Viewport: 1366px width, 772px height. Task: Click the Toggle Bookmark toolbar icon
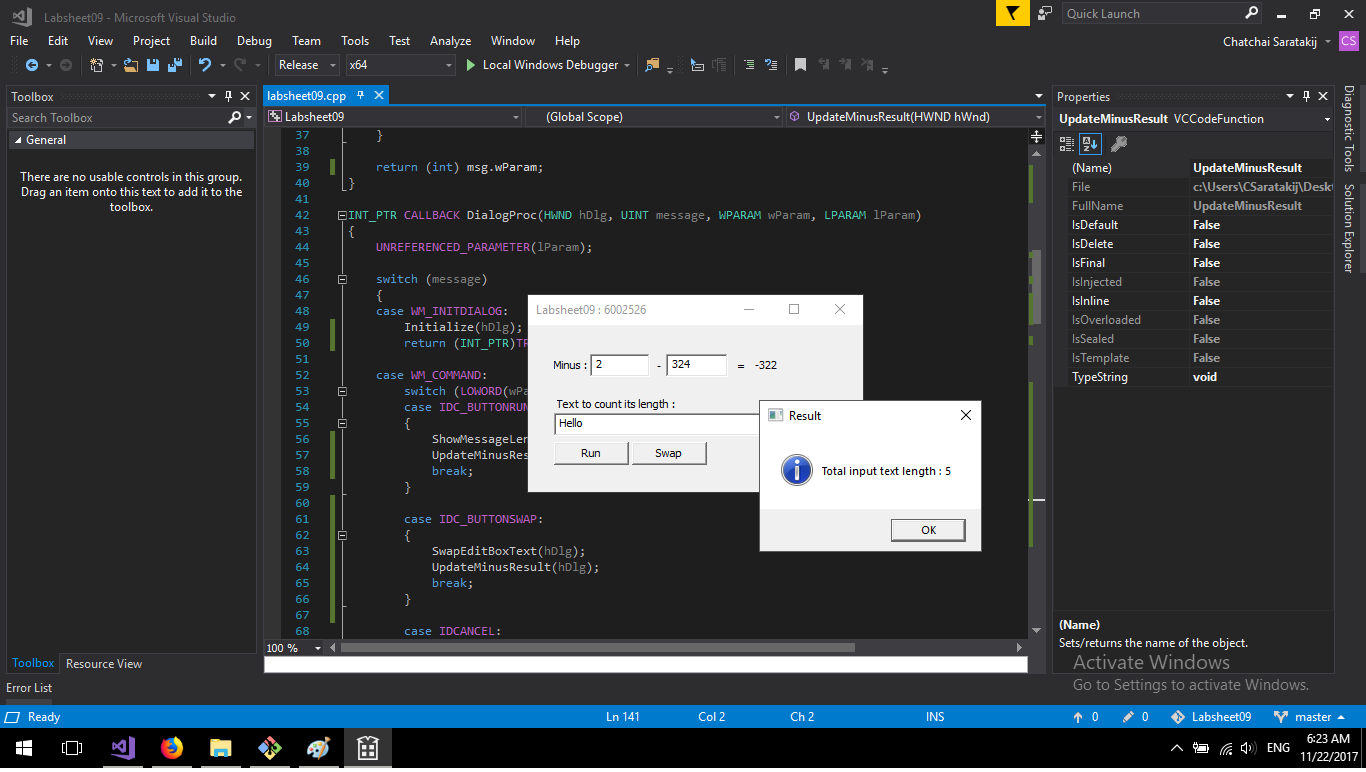coord(800,65)
